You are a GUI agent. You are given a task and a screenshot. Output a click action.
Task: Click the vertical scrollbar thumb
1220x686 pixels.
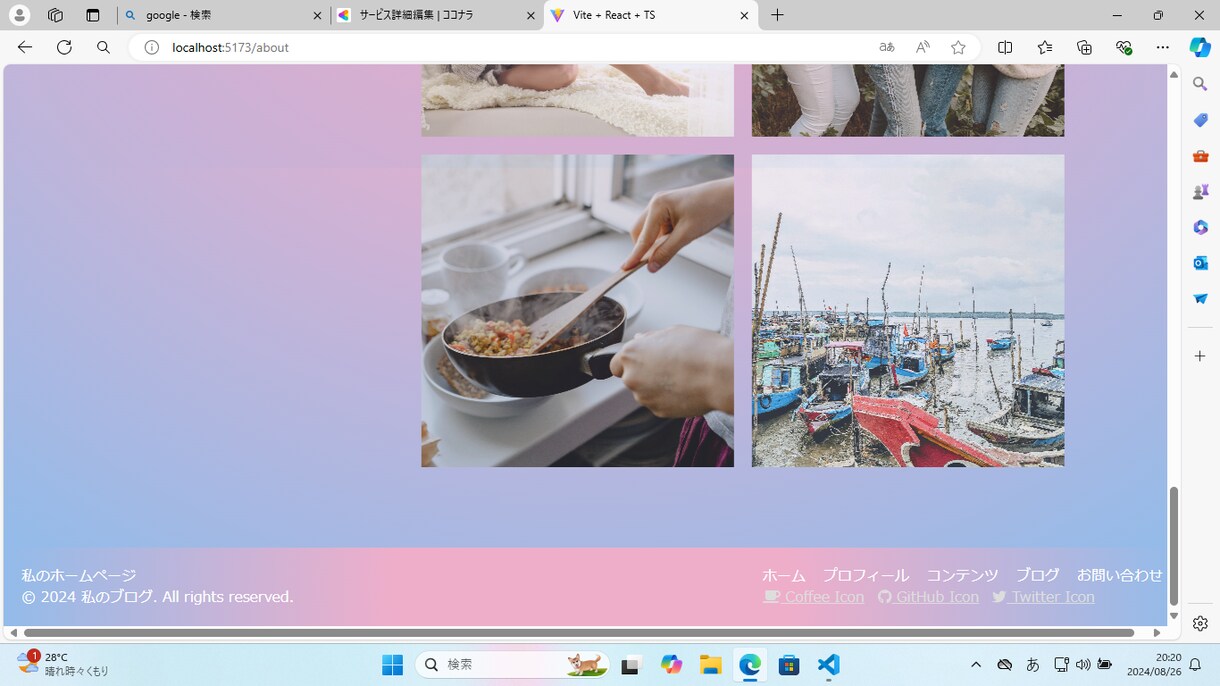point(1174,546)
